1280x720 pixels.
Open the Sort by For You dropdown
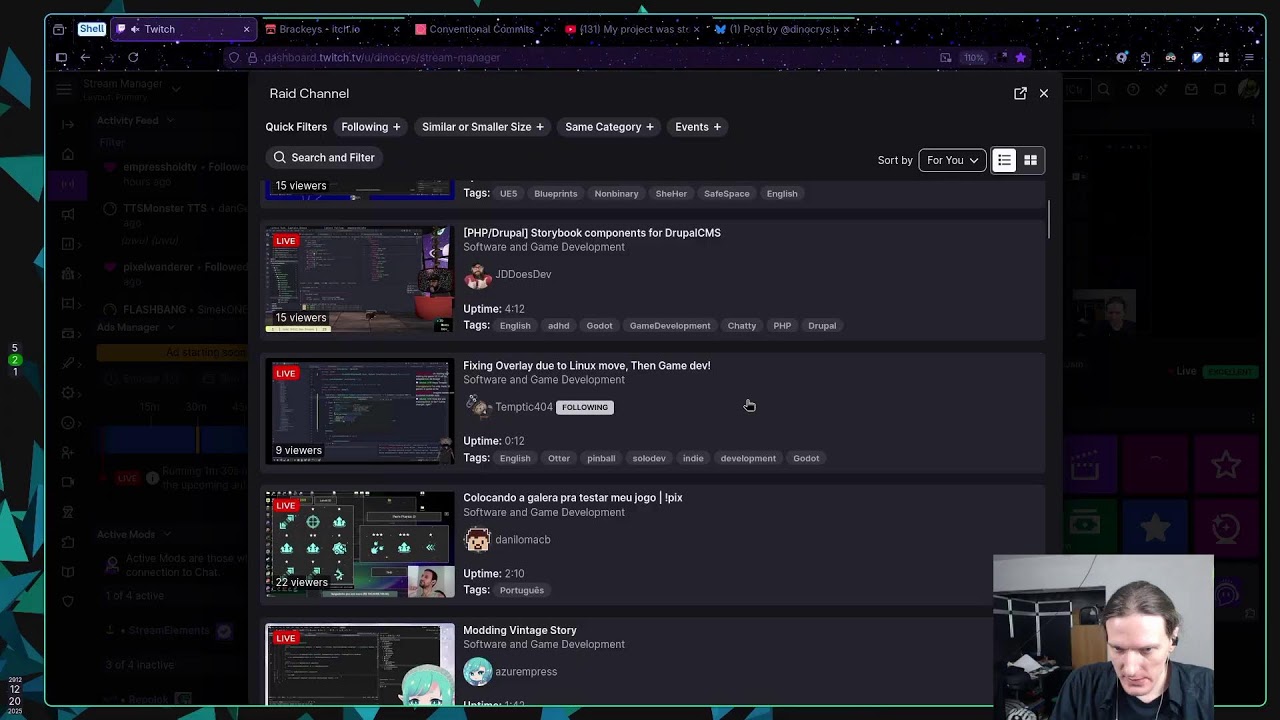pos(952,160)
